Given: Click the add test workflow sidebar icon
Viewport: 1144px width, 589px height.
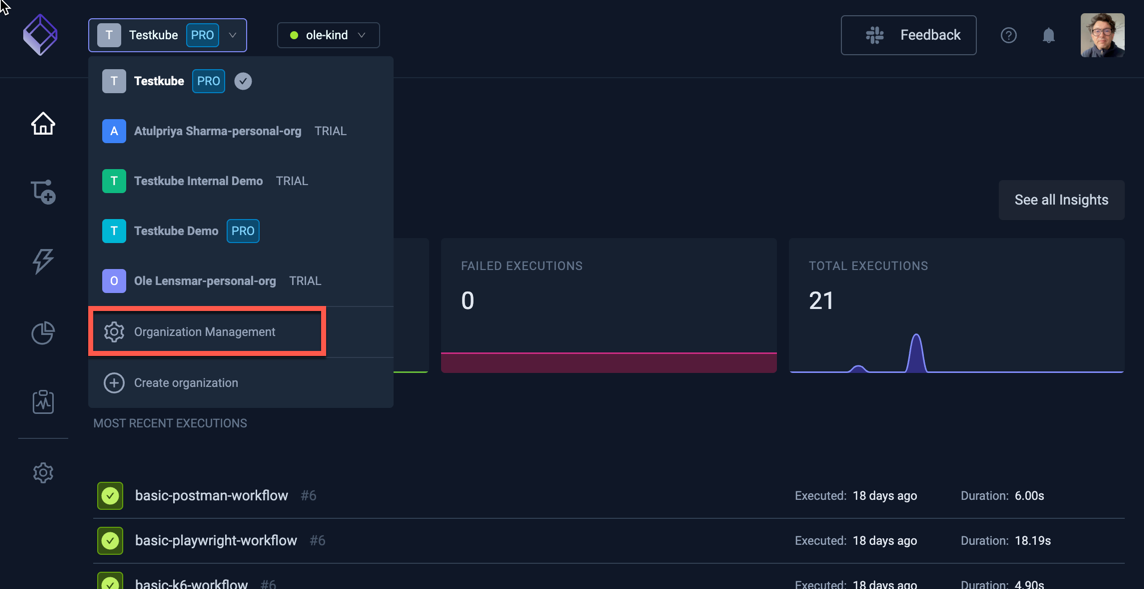Looking at the screenshot, I should pos(43,192).
